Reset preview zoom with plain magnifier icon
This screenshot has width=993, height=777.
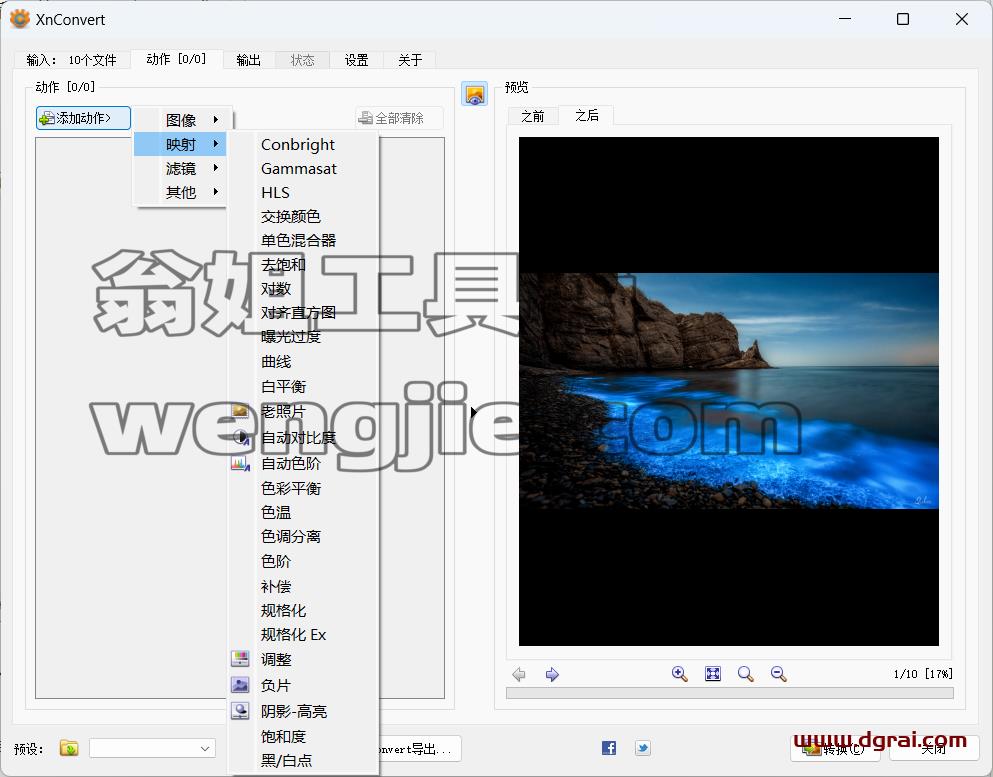coord(745,674)
